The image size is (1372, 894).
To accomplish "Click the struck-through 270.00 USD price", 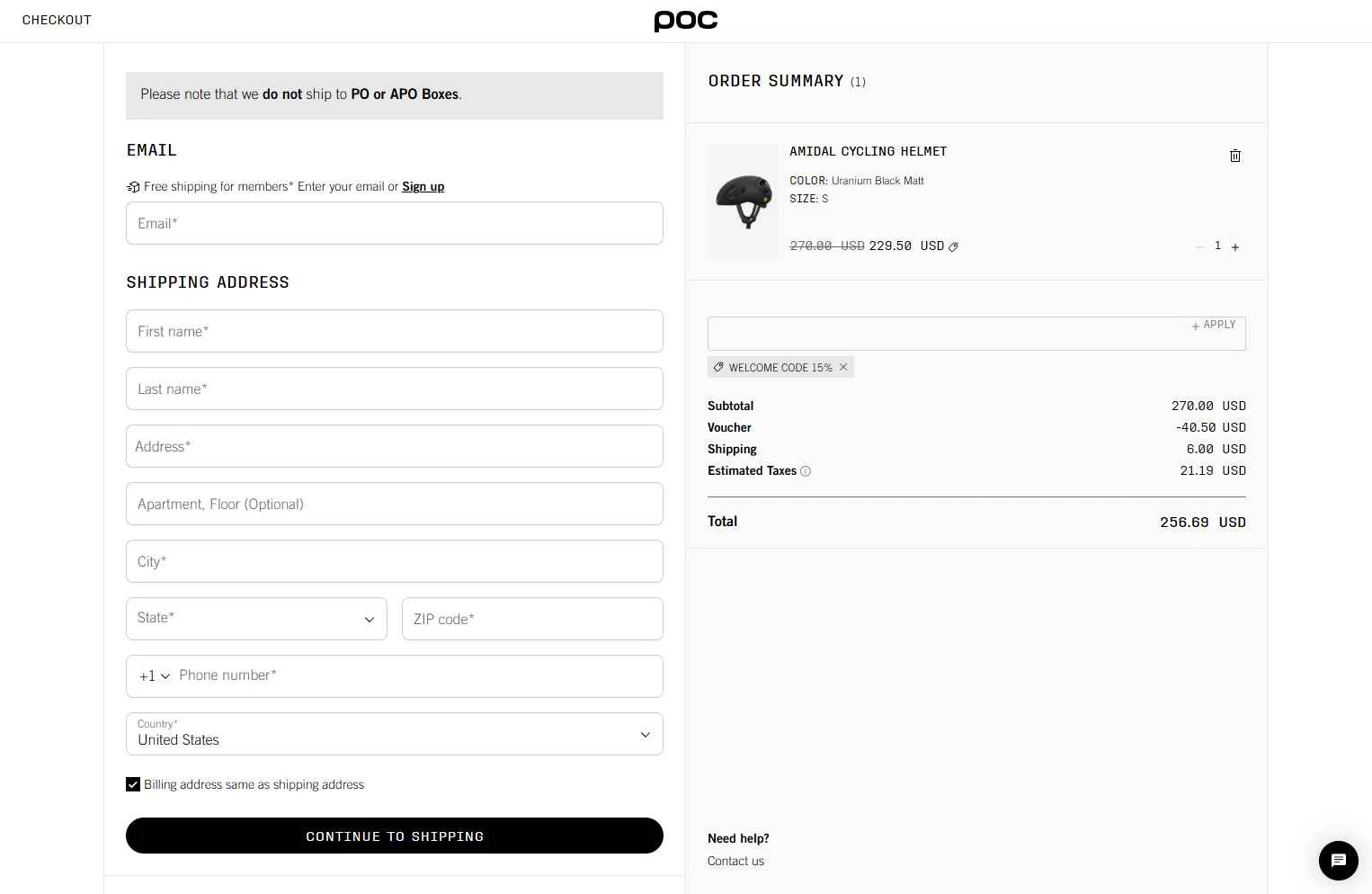I will coord(827,246).
